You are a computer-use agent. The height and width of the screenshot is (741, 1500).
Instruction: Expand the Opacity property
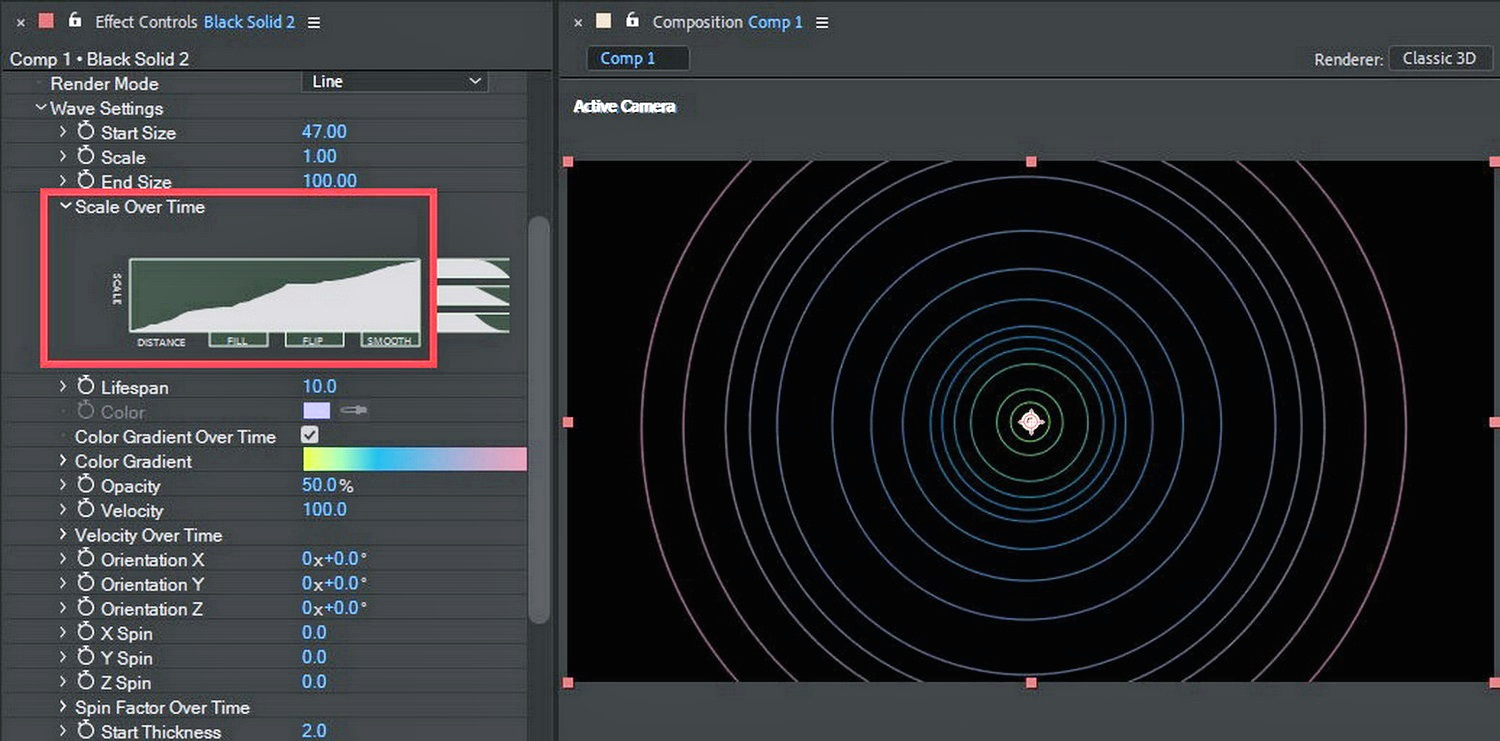point(63,486)
